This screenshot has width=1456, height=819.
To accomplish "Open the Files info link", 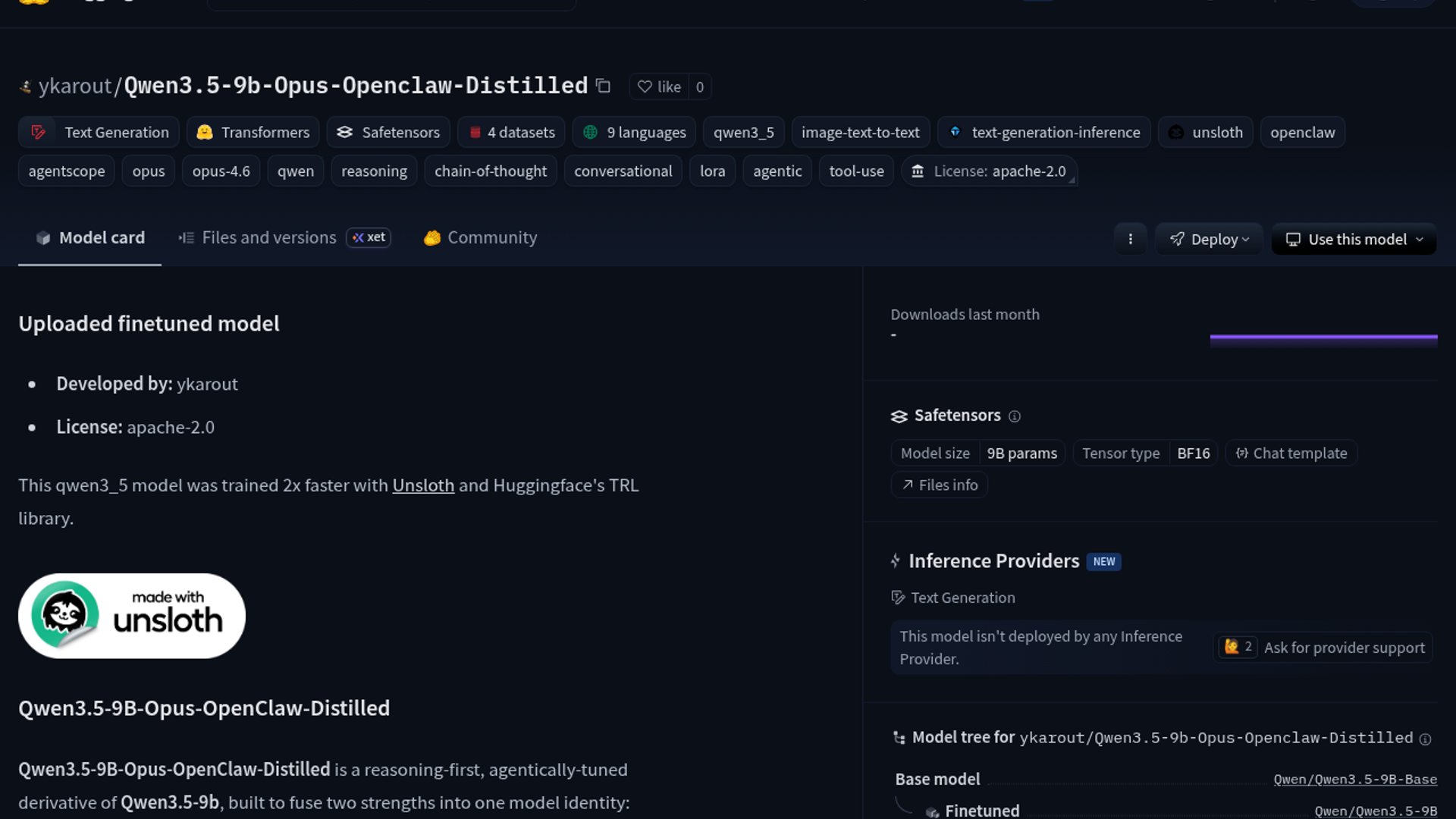I will tap(939, 485).
